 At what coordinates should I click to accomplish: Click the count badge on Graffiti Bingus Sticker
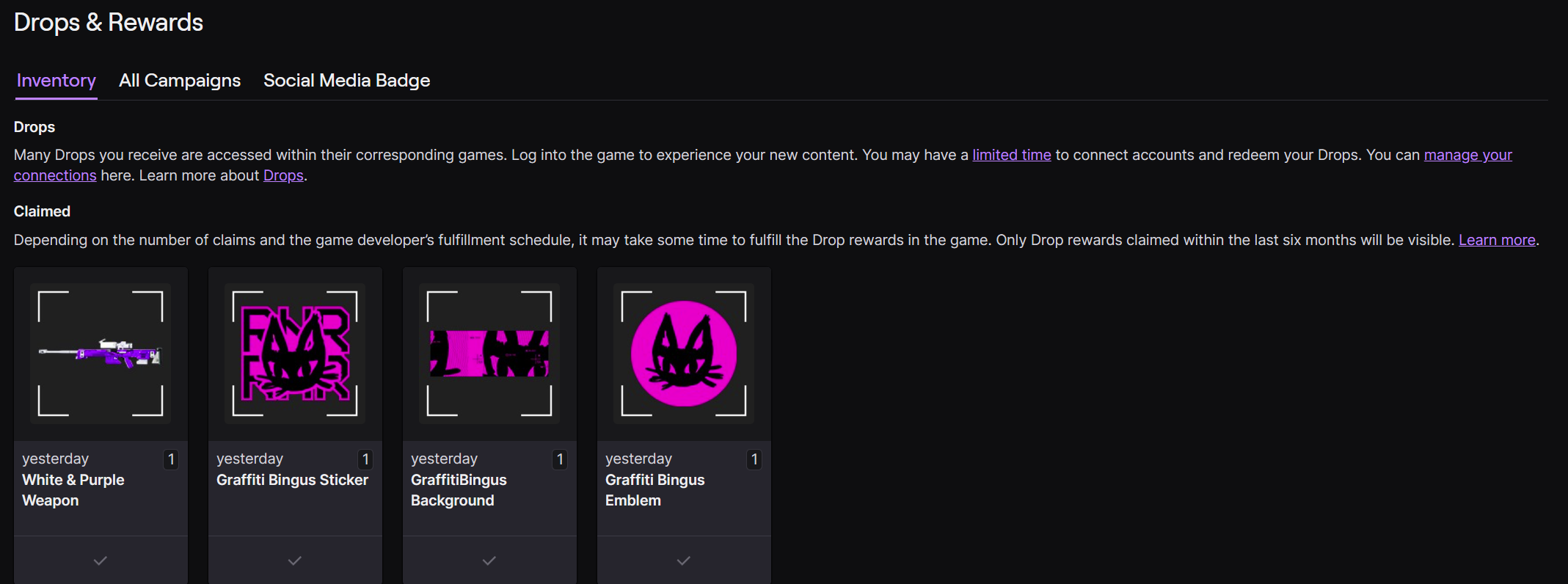pyautogui.click(x=365, y=459)
